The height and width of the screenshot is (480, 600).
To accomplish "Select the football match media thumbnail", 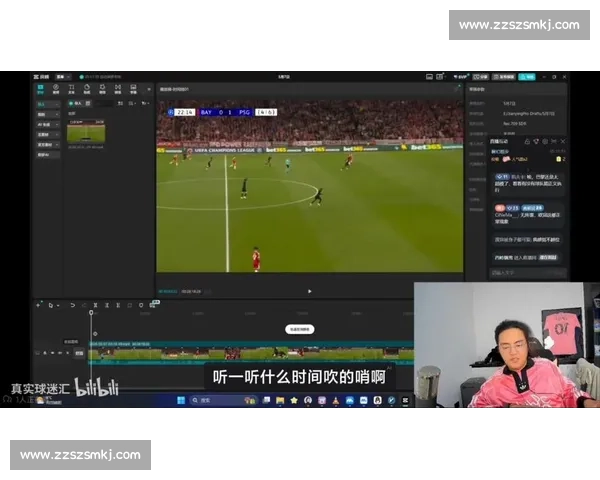I will click(x=86, y=131).
